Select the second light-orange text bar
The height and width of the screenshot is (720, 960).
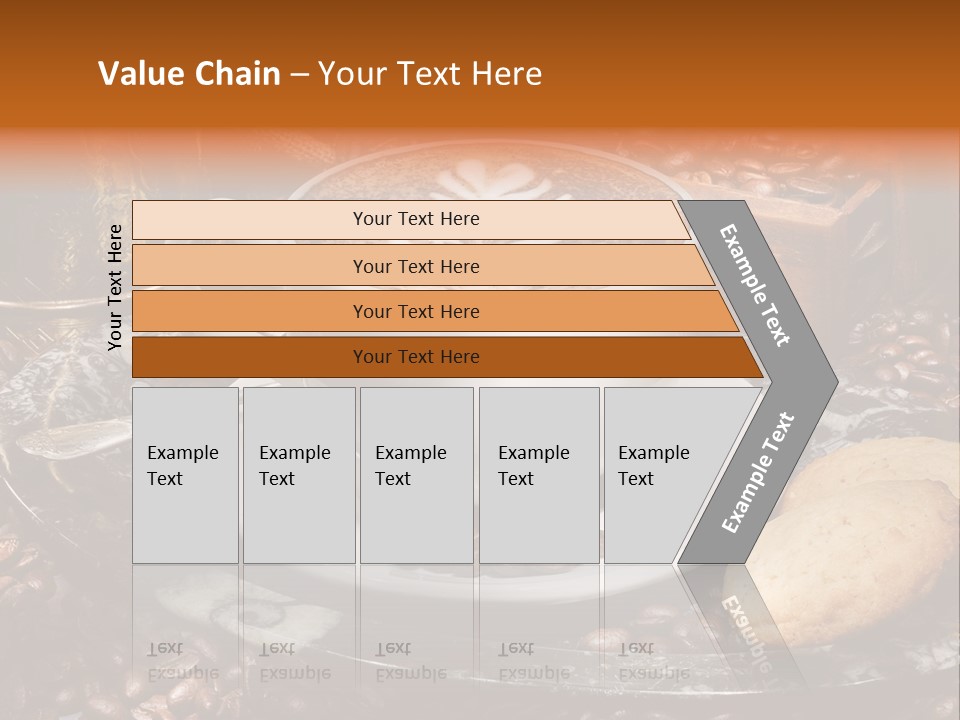pyautogui.click(x=416, y=266)
